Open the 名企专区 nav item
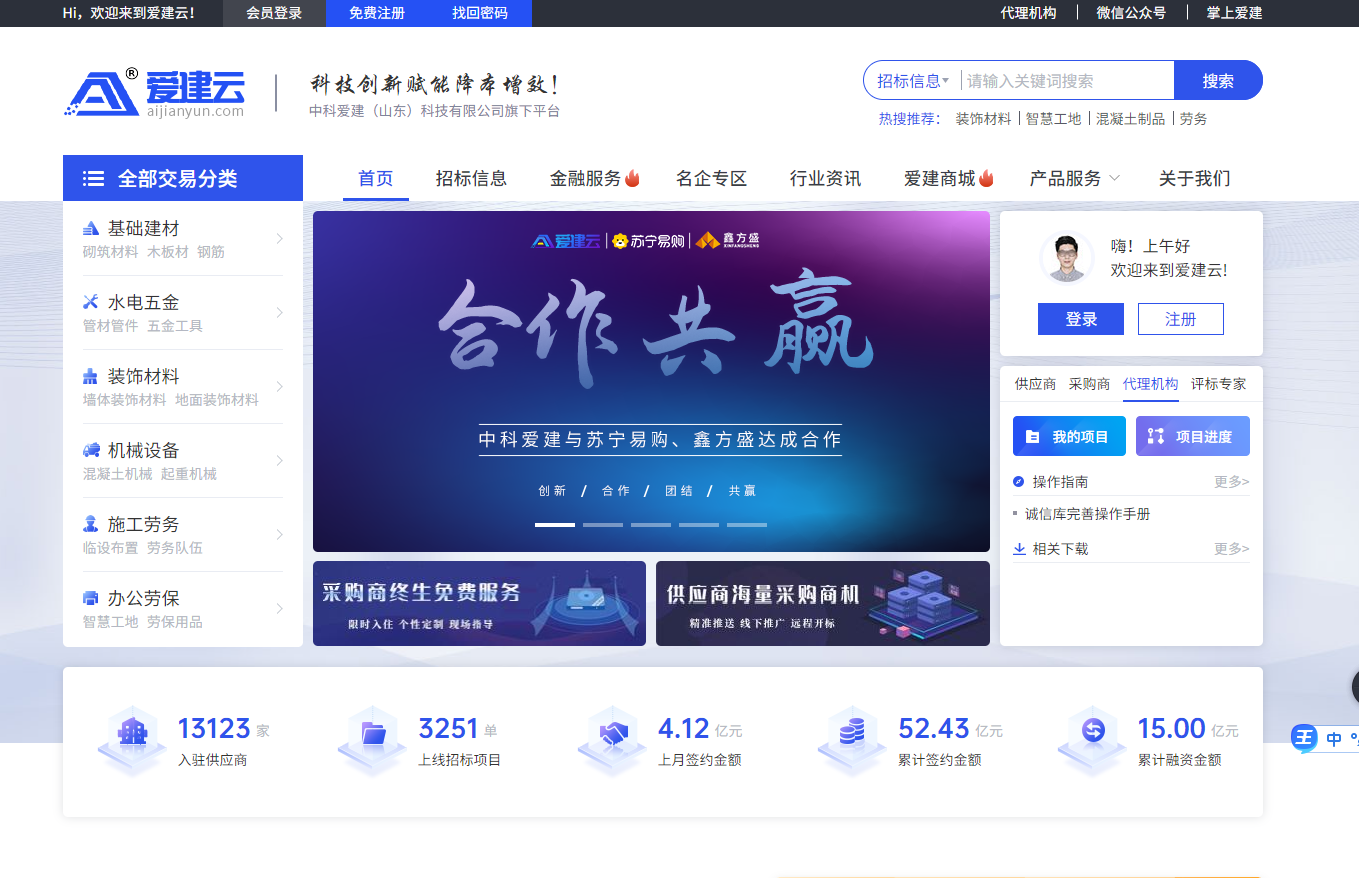The image size is (1359, 878). click(711, 179)
